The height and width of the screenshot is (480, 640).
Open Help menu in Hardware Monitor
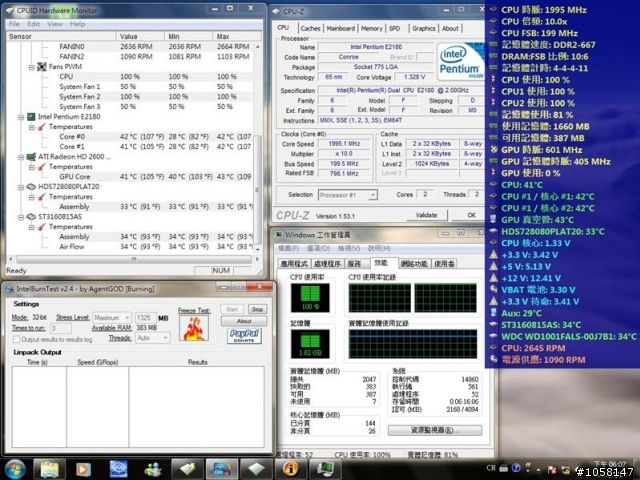point(78,24)
